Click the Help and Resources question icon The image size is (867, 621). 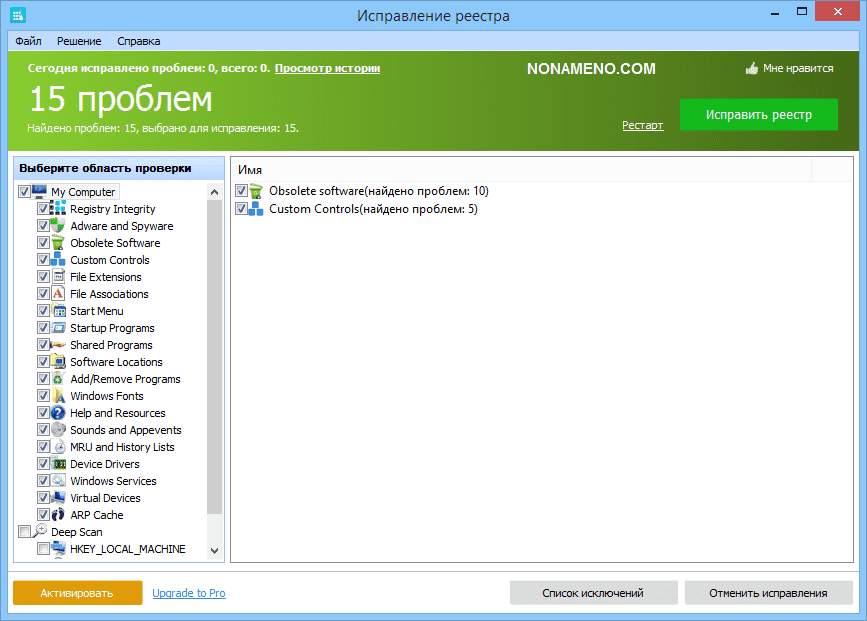point(59,413)
